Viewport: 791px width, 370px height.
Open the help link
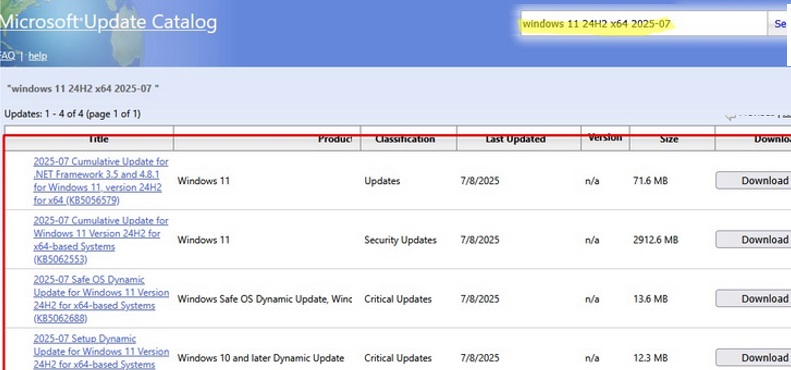coord(38,56)
